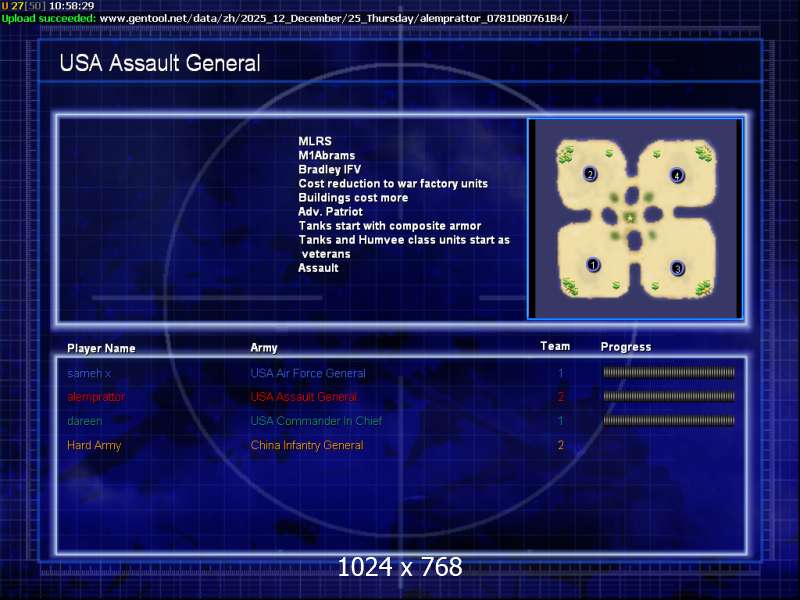Click USA Air Force General army entry

point(308,373)
